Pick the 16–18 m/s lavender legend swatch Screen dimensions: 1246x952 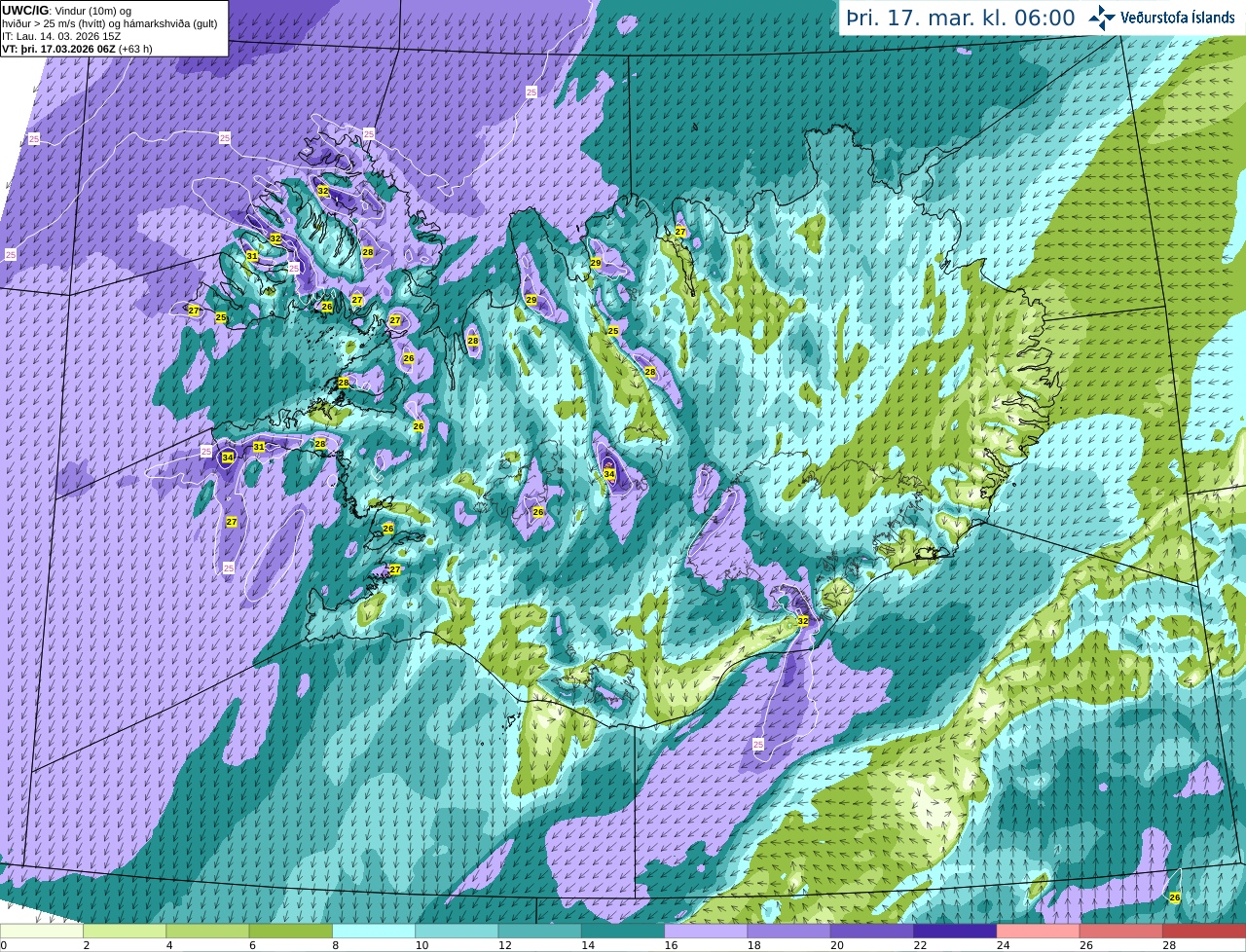[x=706, y=932]
